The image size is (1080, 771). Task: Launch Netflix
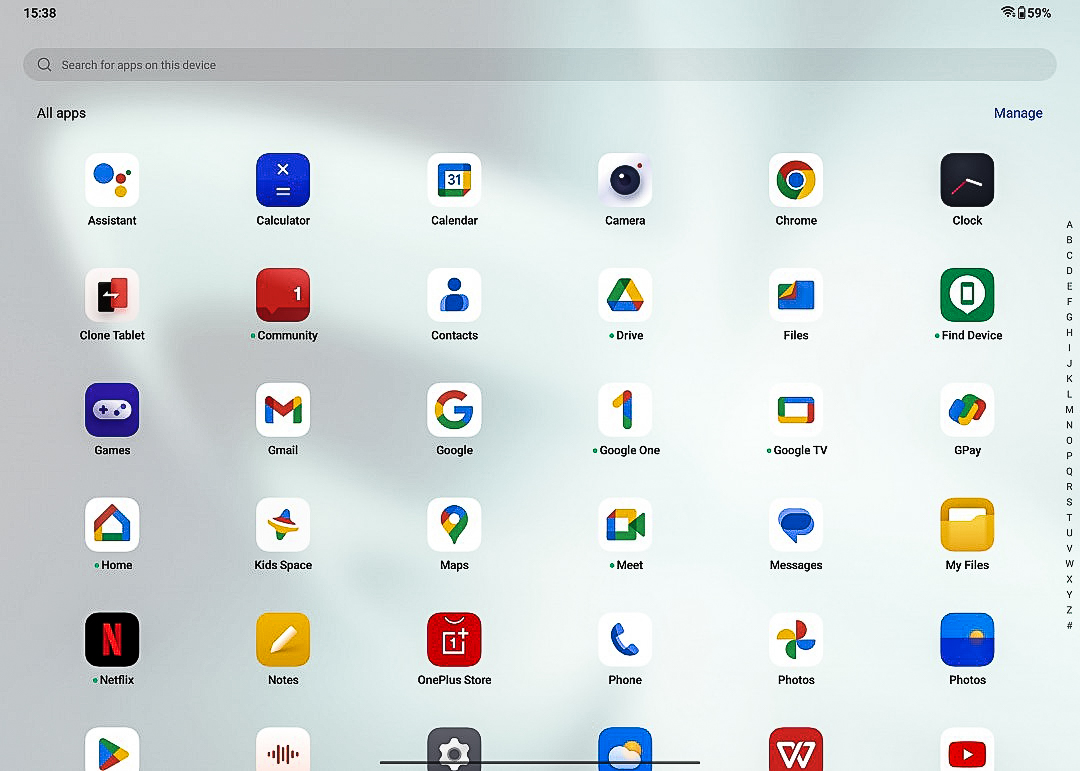coord(112,639)
